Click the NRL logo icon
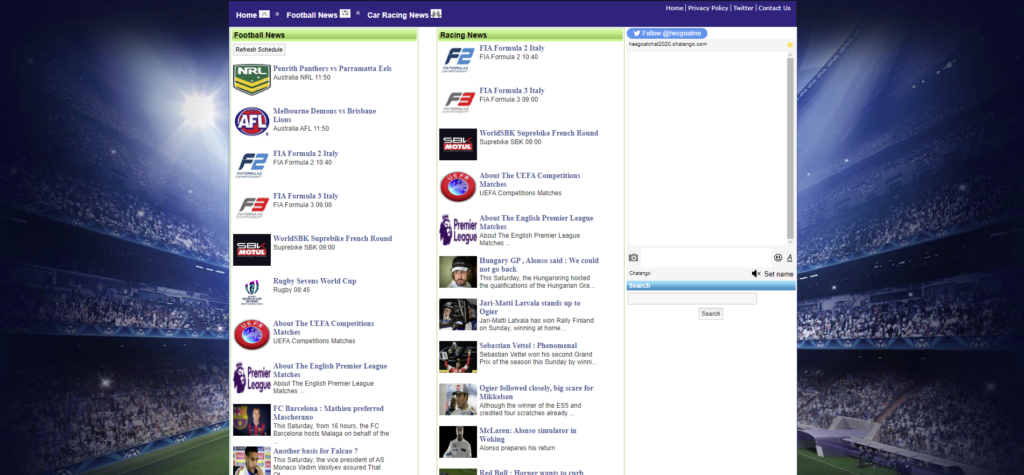This screenshot has width=1024, height=475. pyautogui.click(x=252, y=78)
